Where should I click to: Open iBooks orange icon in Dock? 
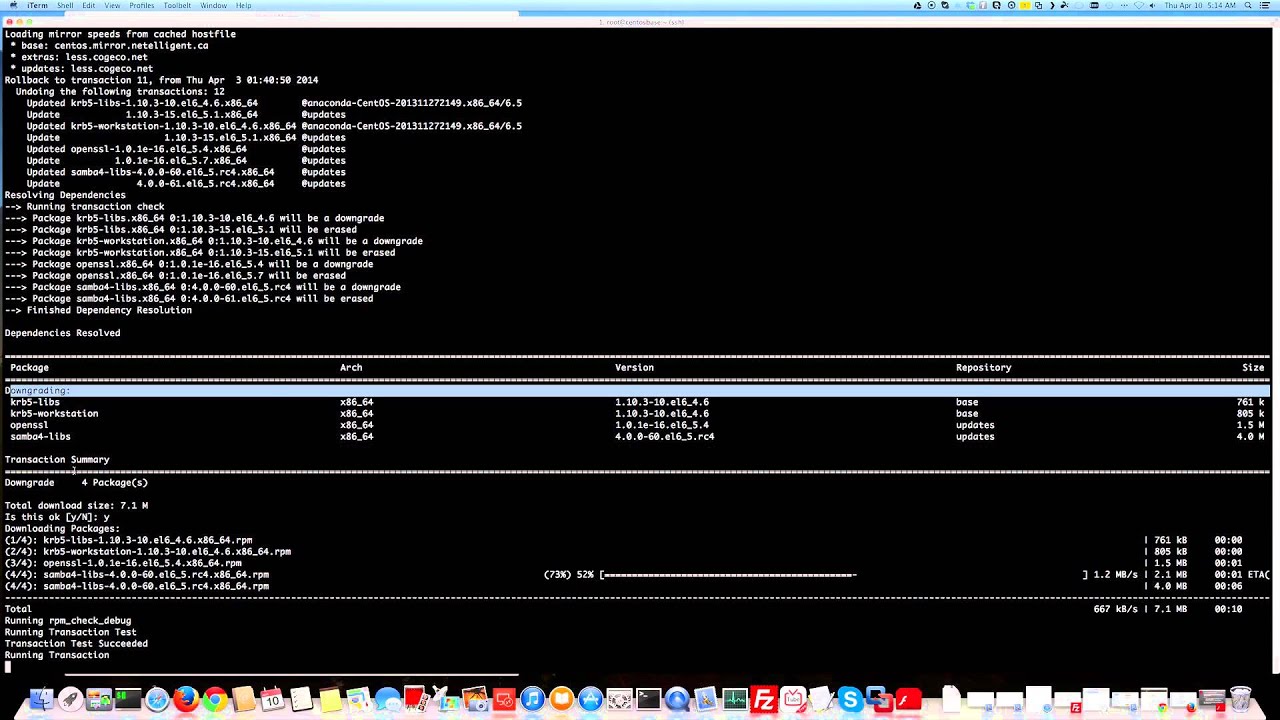(x=561, y=699)
